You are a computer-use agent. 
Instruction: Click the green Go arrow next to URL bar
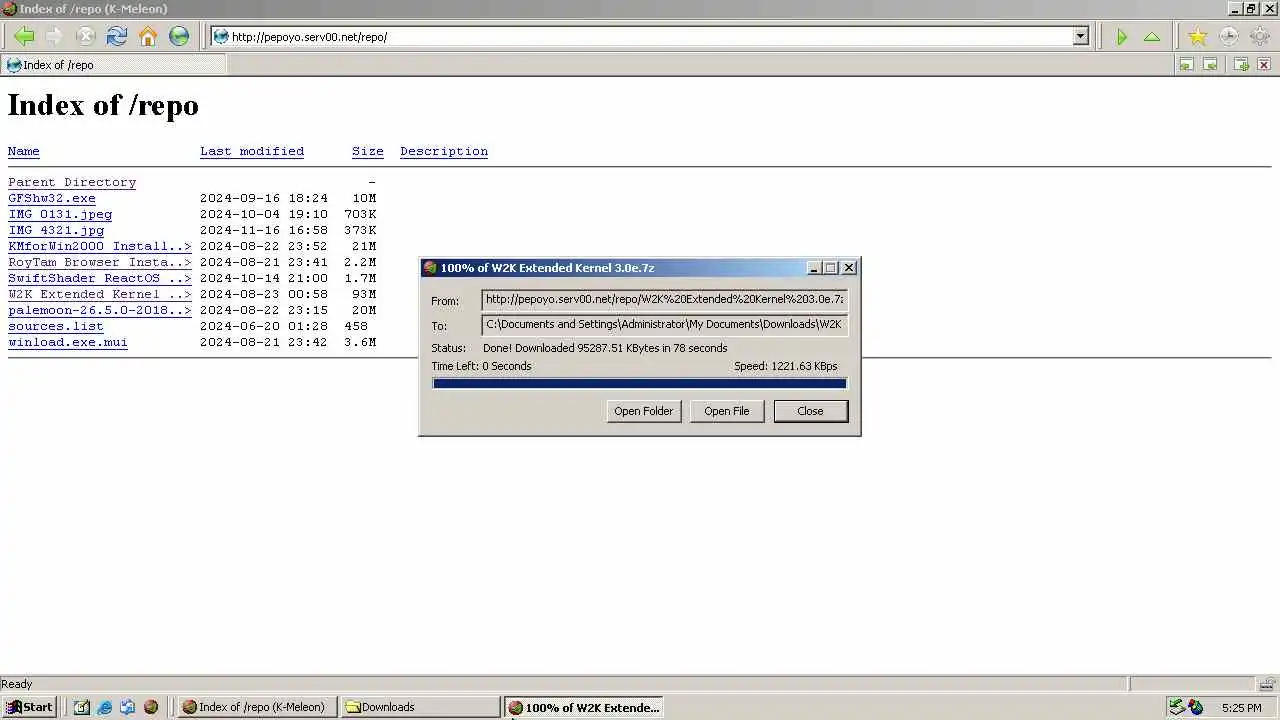coord(1121,37)
